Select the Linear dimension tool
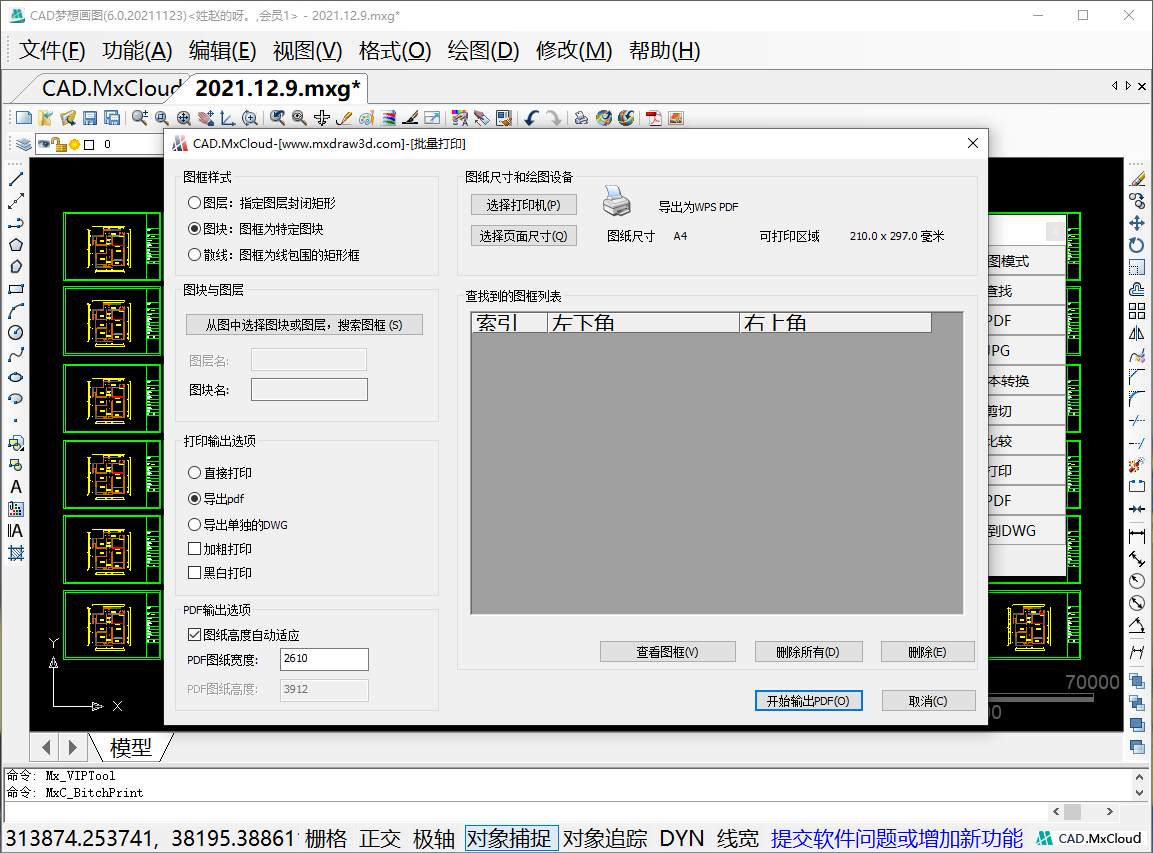 (x=1137, y=536)
